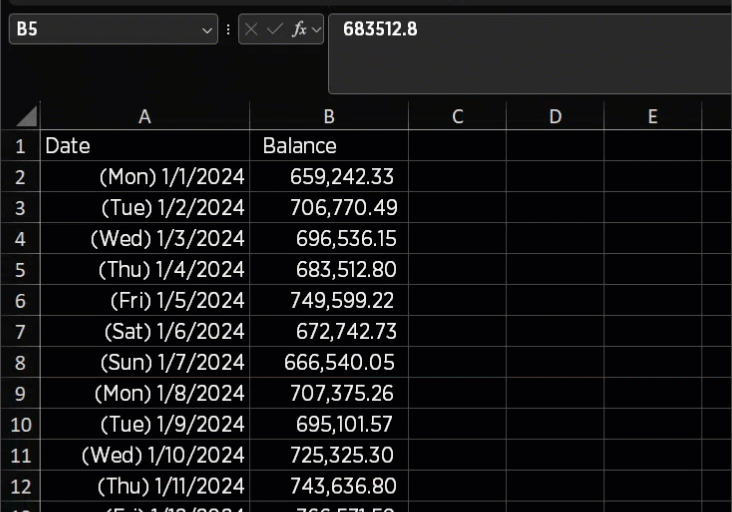This screenshot has height=512, width=732.
Task: Open Insert Function with the fx icon
Action: [299, 30]
